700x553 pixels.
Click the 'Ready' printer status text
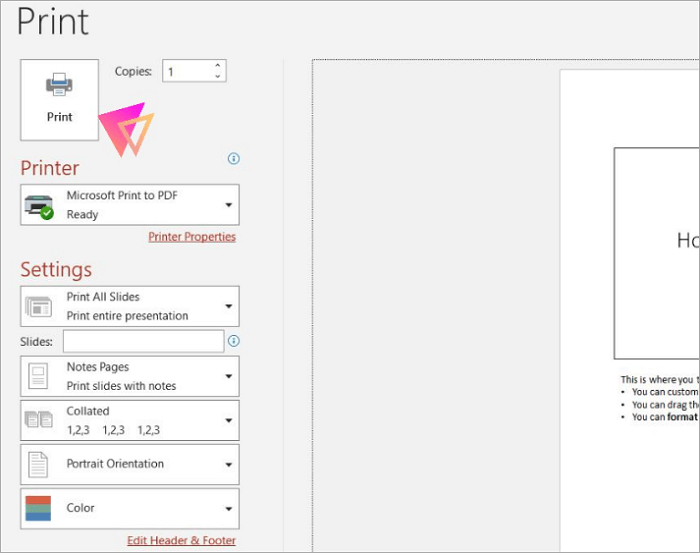[82, 215]
